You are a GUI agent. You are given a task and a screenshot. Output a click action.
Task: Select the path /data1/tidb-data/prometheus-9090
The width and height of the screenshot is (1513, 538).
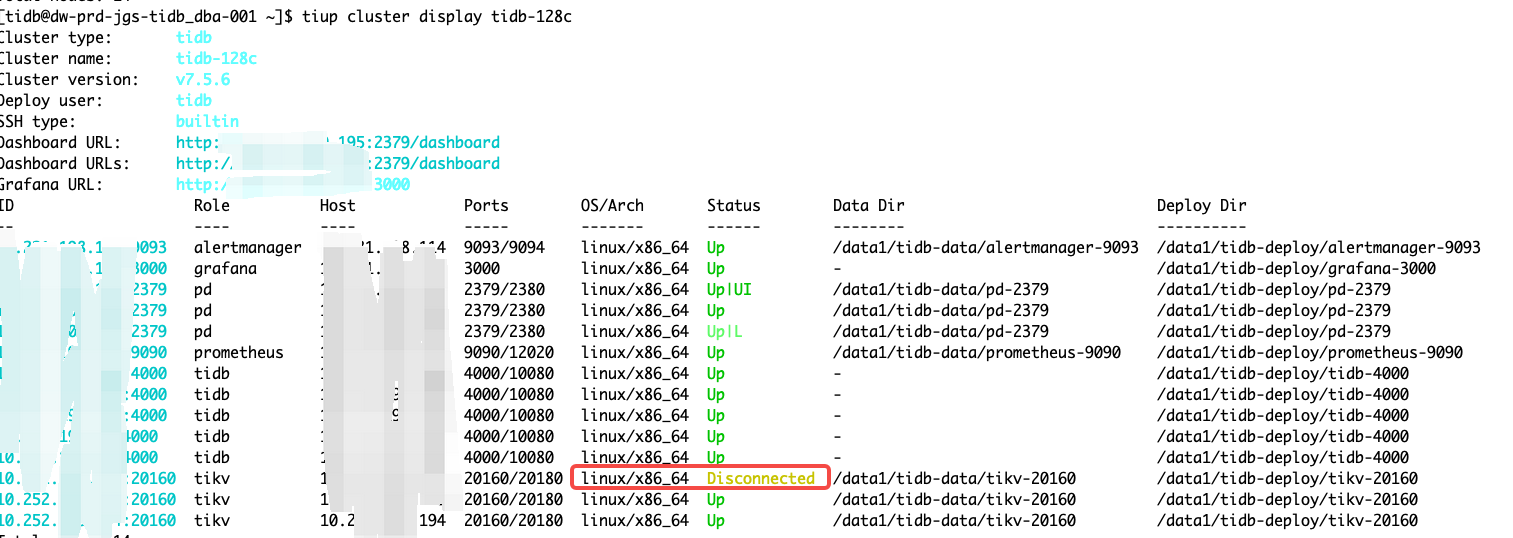[x=977, y=352]
